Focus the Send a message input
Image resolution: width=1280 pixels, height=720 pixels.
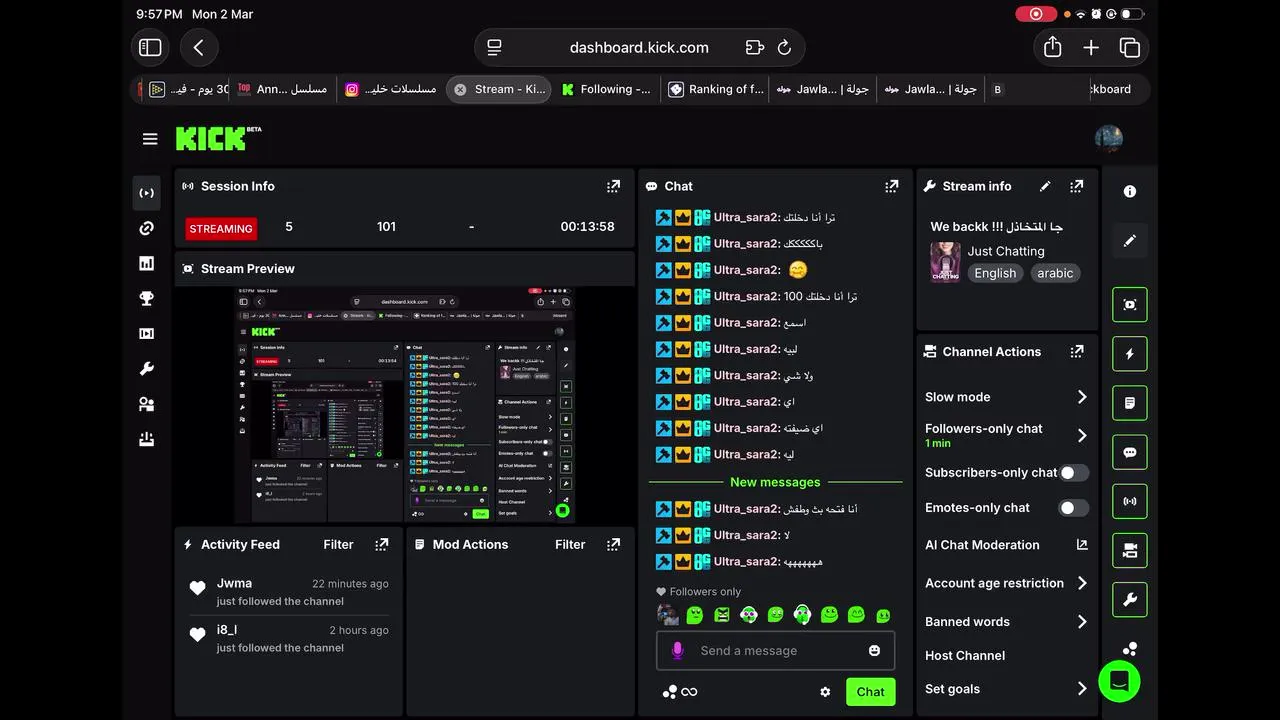click(x=775, y=651)
